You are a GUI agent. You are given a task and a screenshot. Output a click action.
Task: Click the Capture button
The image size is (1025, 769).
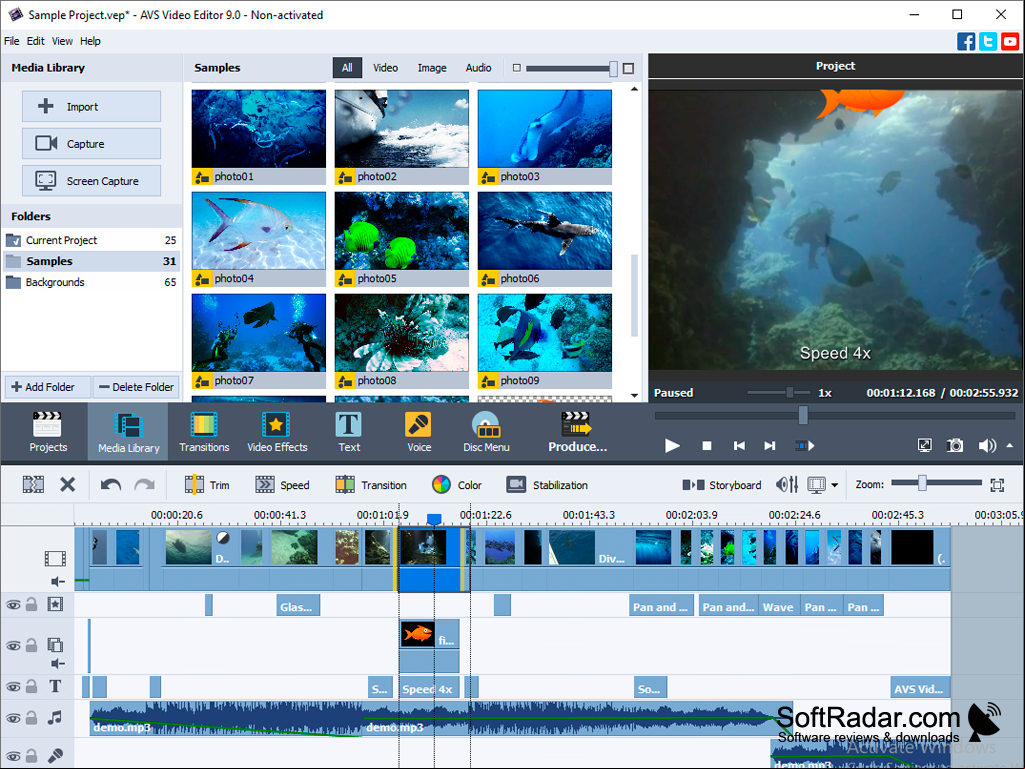click(92, 144)
